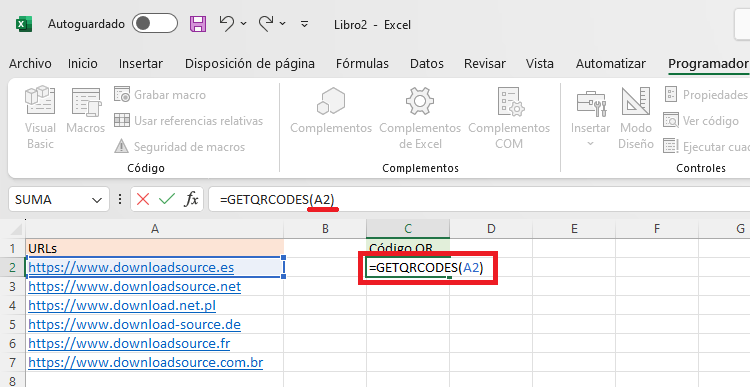Open the Automatizar tab
The width and height of the screenshot is (750, 387).
(610, 64)
